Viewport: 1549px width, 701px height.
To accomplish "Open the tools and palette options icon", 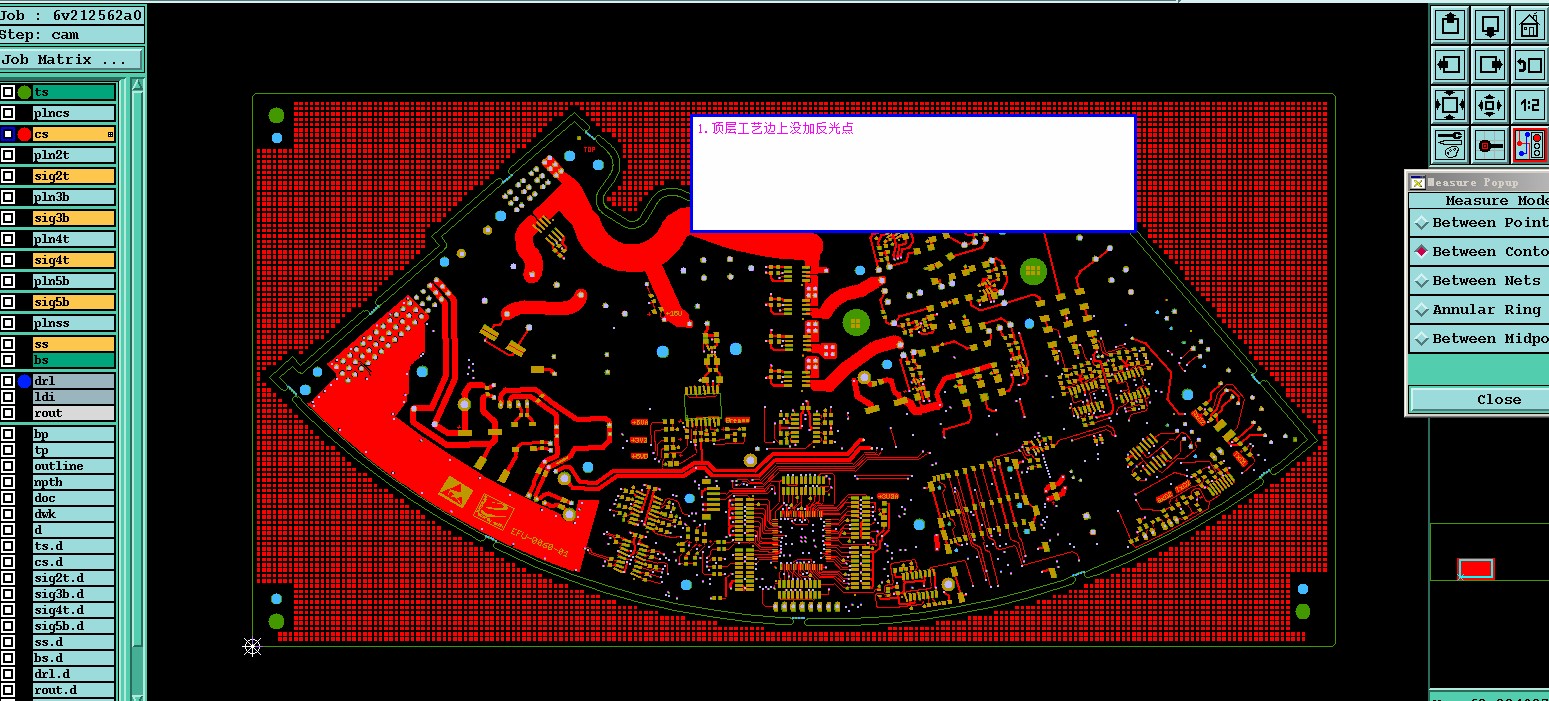I will tap(1450, 144).
